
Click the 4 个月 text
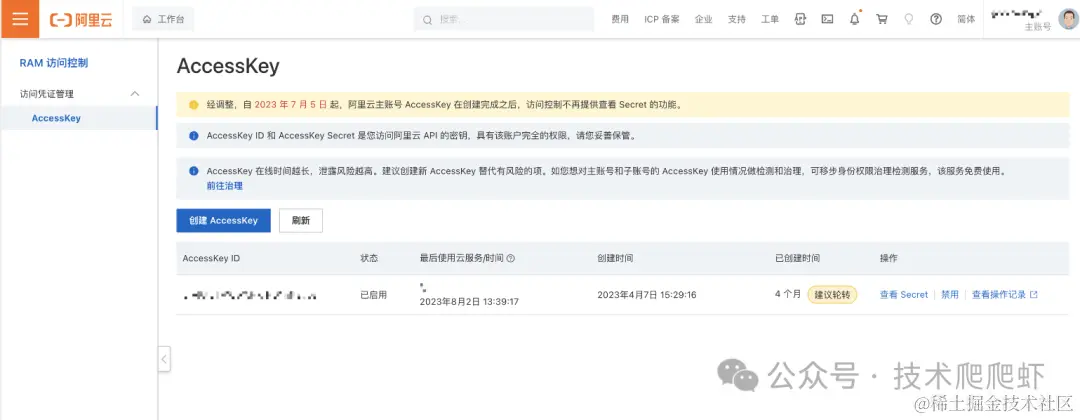[788, 294]
